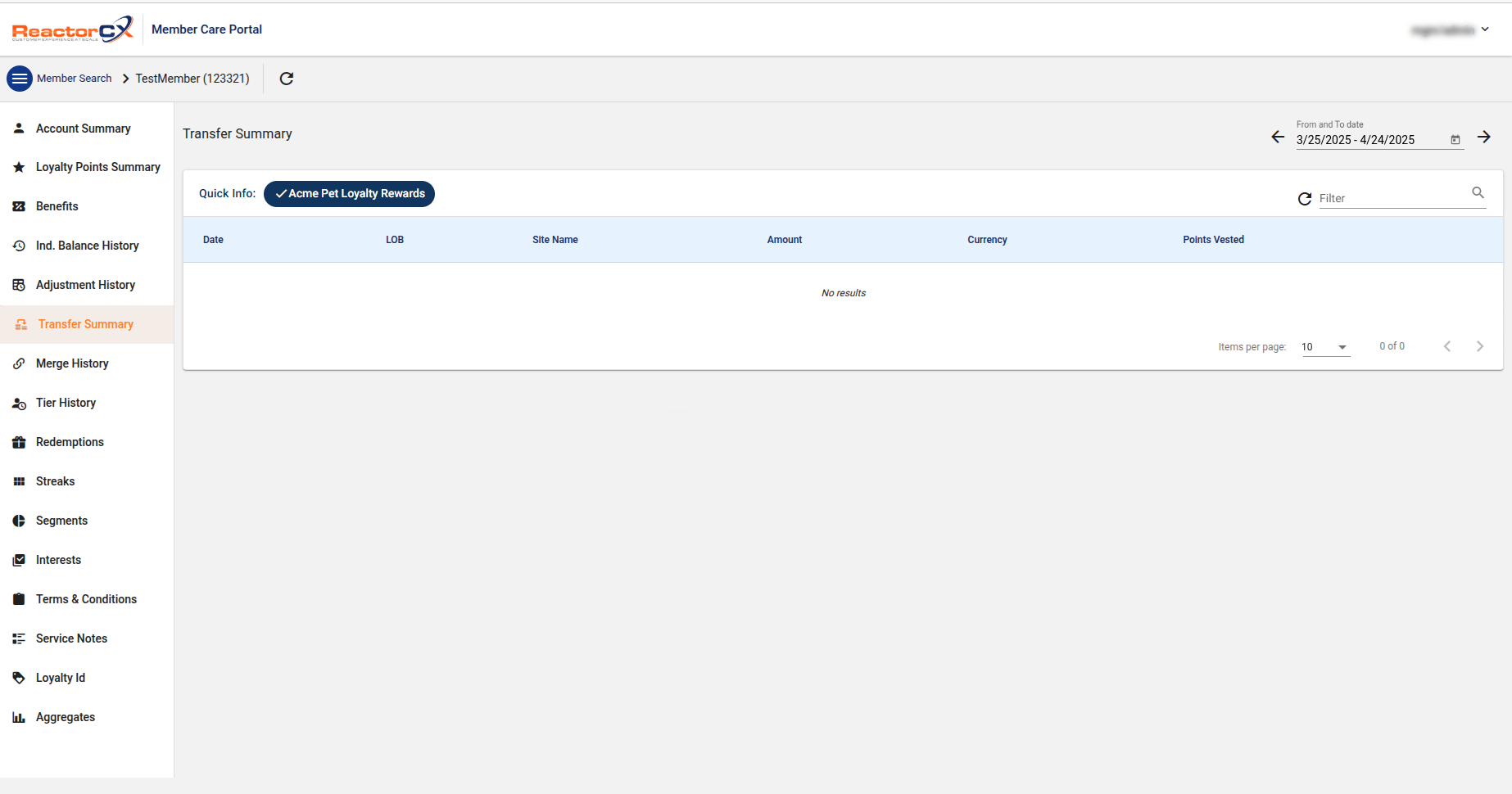The height and width of the screenshot is (794, 1512).
Task: Reload the table using refresh icon near Filter
Action: pos(1304,199)
